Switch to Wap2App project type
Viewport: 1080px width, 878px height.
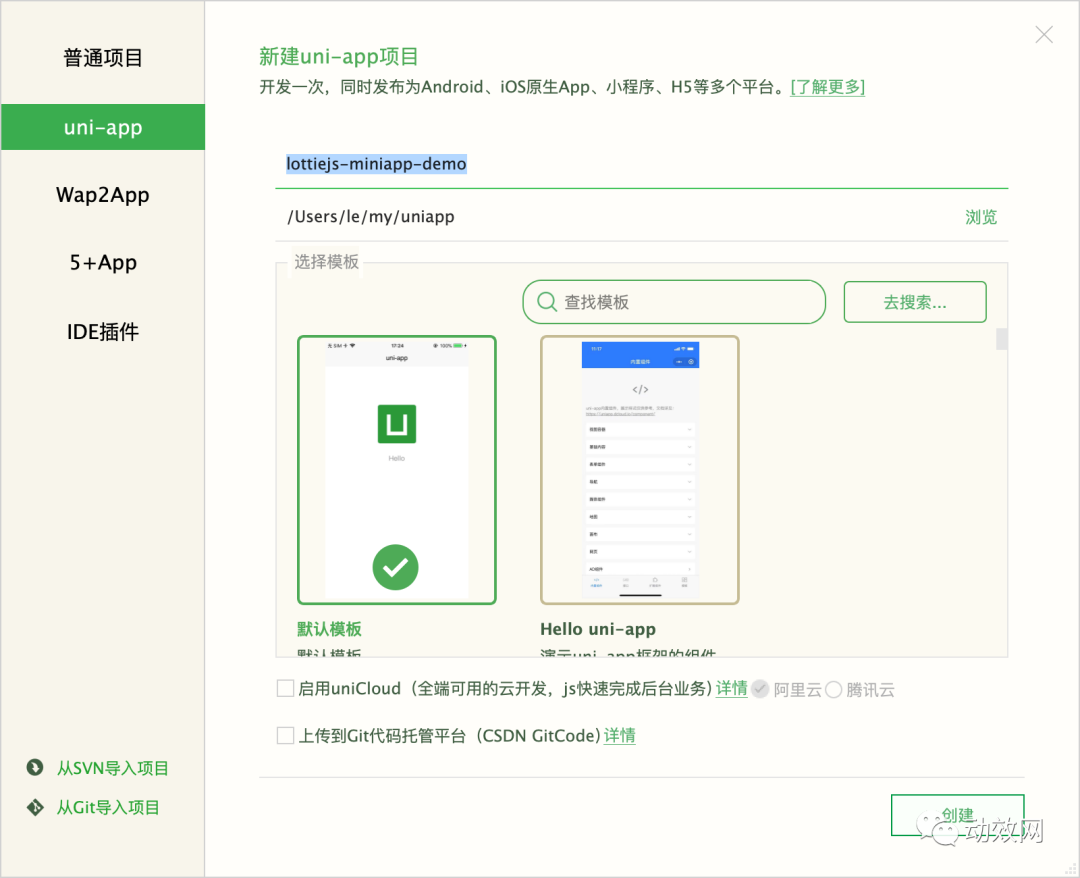[x=103, y=195]
